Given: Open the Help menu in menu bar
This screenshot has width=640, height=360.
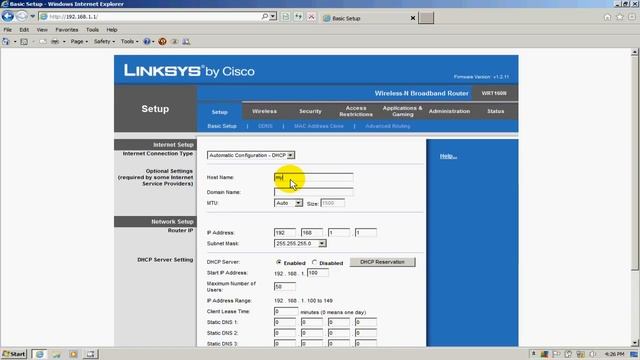Looking at the screenshot, I should click(112, 30).
